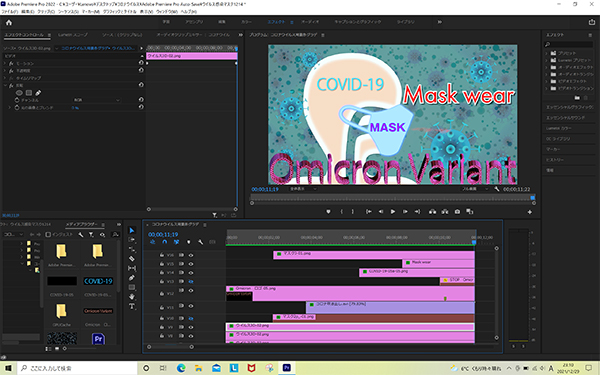The image size is (600, 375).
Task: Open the media browser drive dropdown
Action: (13, 235)
